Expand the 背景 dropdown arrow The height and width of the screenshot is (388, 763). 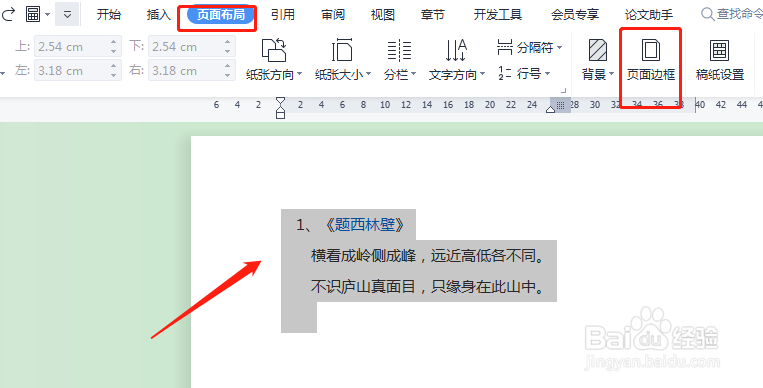pos(611,74)
